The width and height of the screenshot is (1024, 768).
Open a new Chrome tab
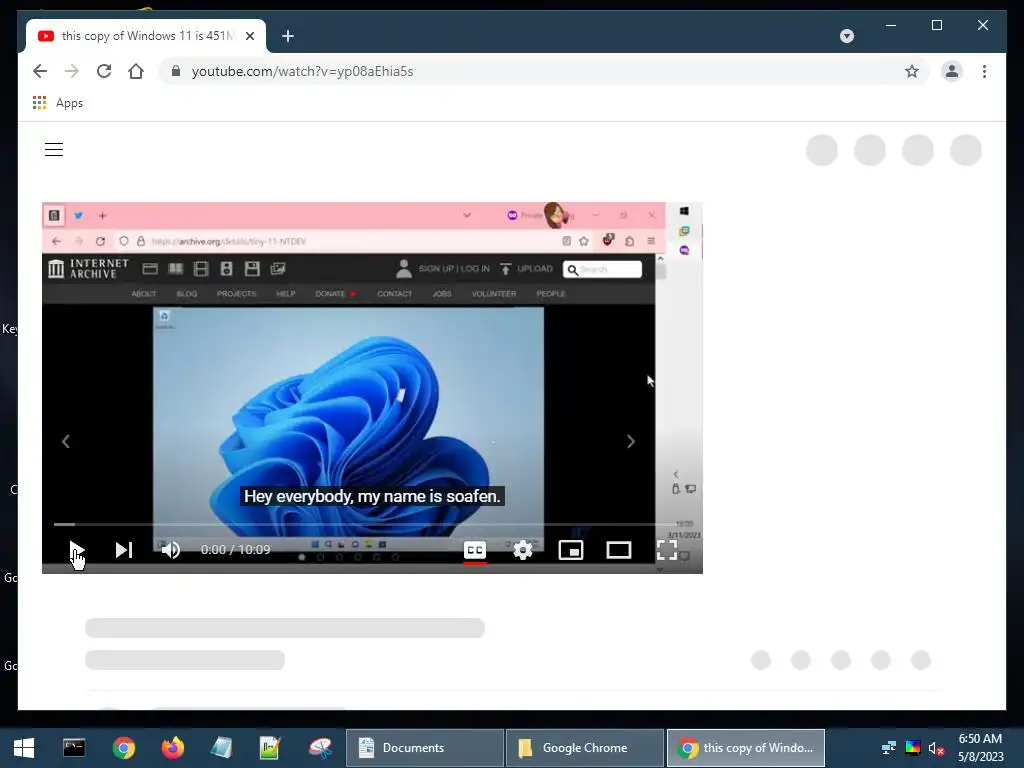[x=287, y=36]
